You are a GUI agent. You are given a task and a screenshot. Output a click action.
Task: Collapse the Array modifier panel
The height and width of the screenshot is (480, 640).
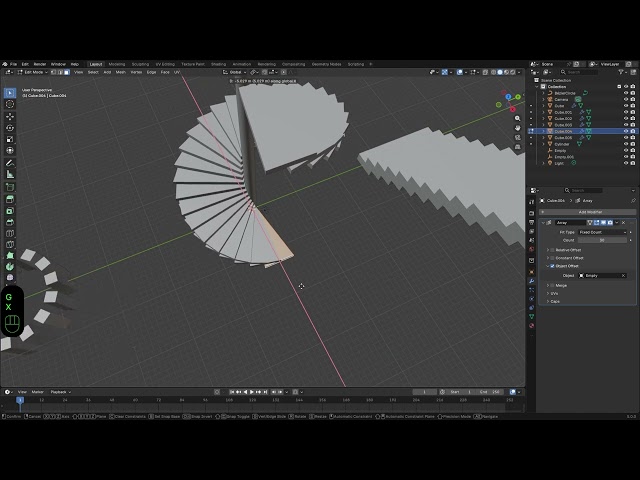(543, 223)
